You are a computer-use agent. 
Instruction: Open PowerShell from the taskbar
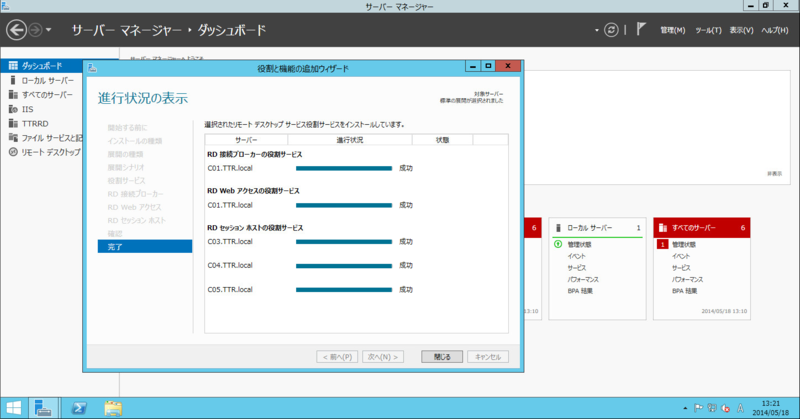click(x=79, y=408)
